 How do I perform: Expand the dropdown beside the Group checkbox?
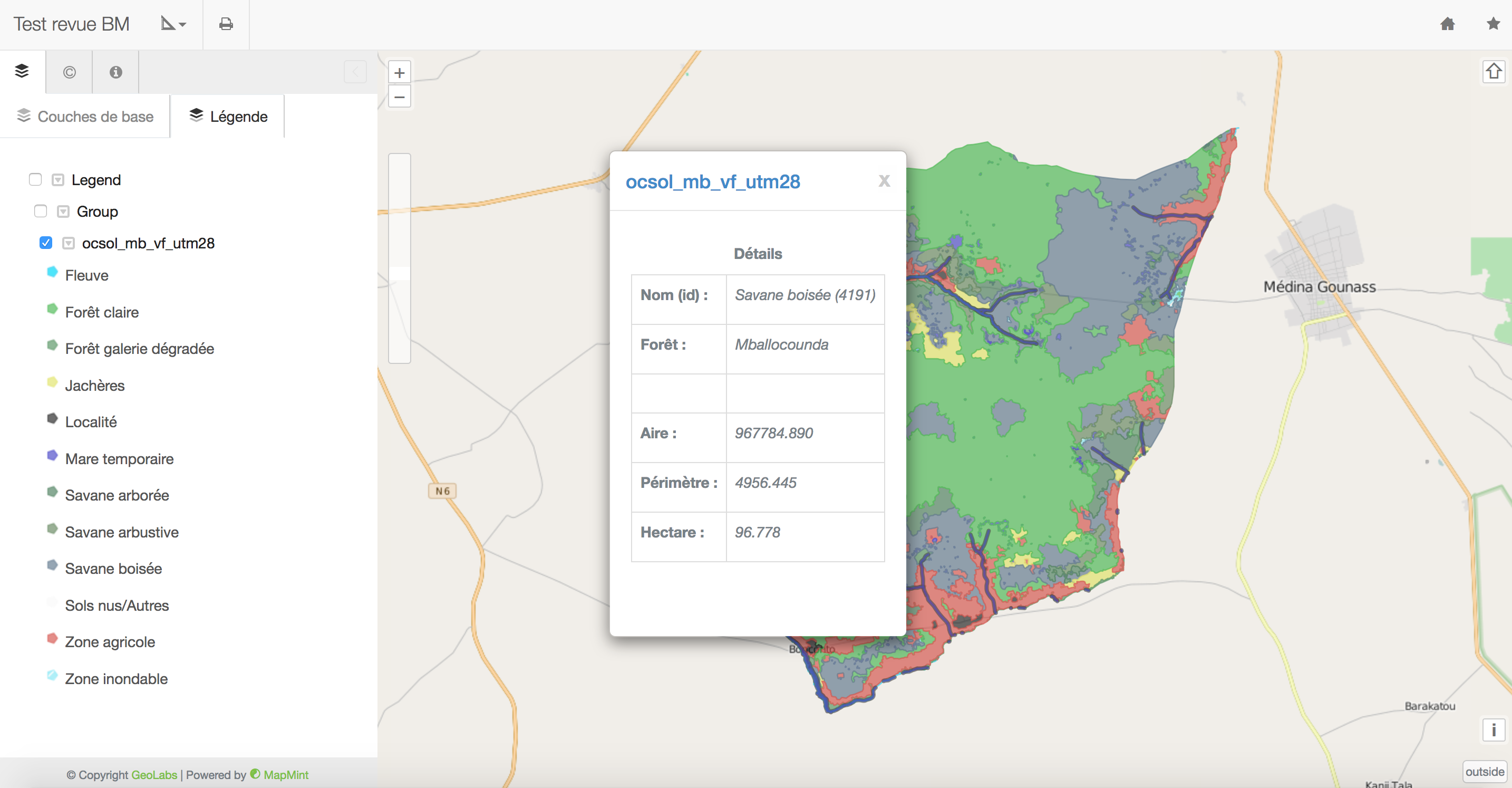(x=63, y=211)
